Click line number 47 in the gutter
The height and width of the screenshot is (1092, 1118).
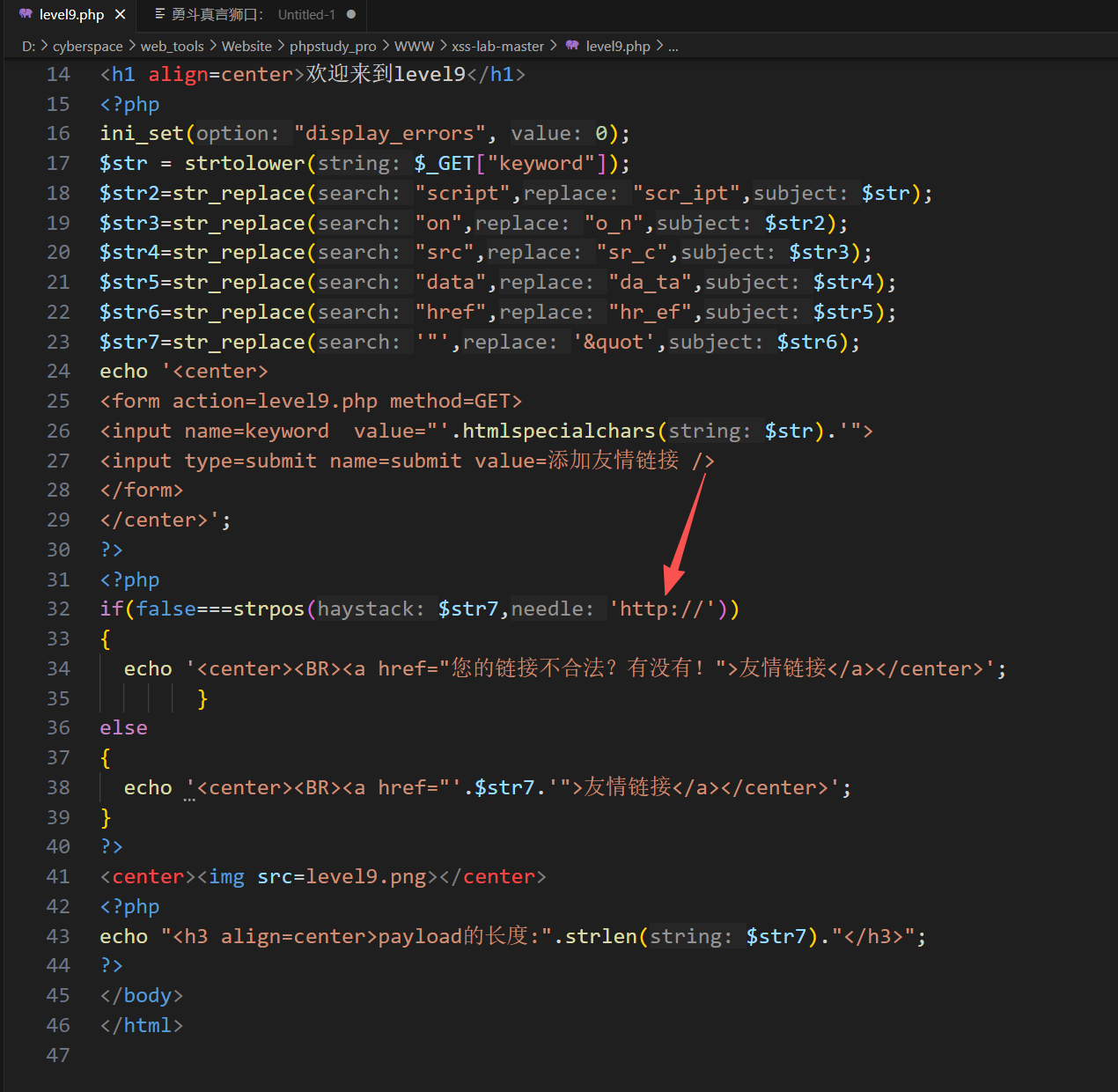58,1055
